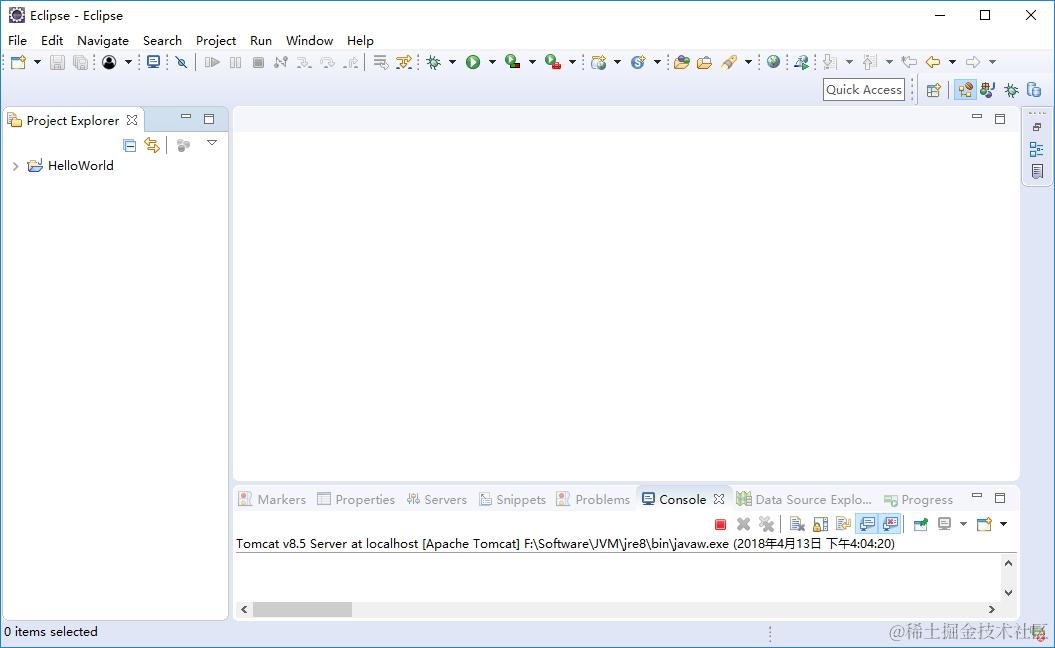Screen dimensions: 1055x648
Task: Click New Dynamic Web Project icon
Action: coord(599,63)
